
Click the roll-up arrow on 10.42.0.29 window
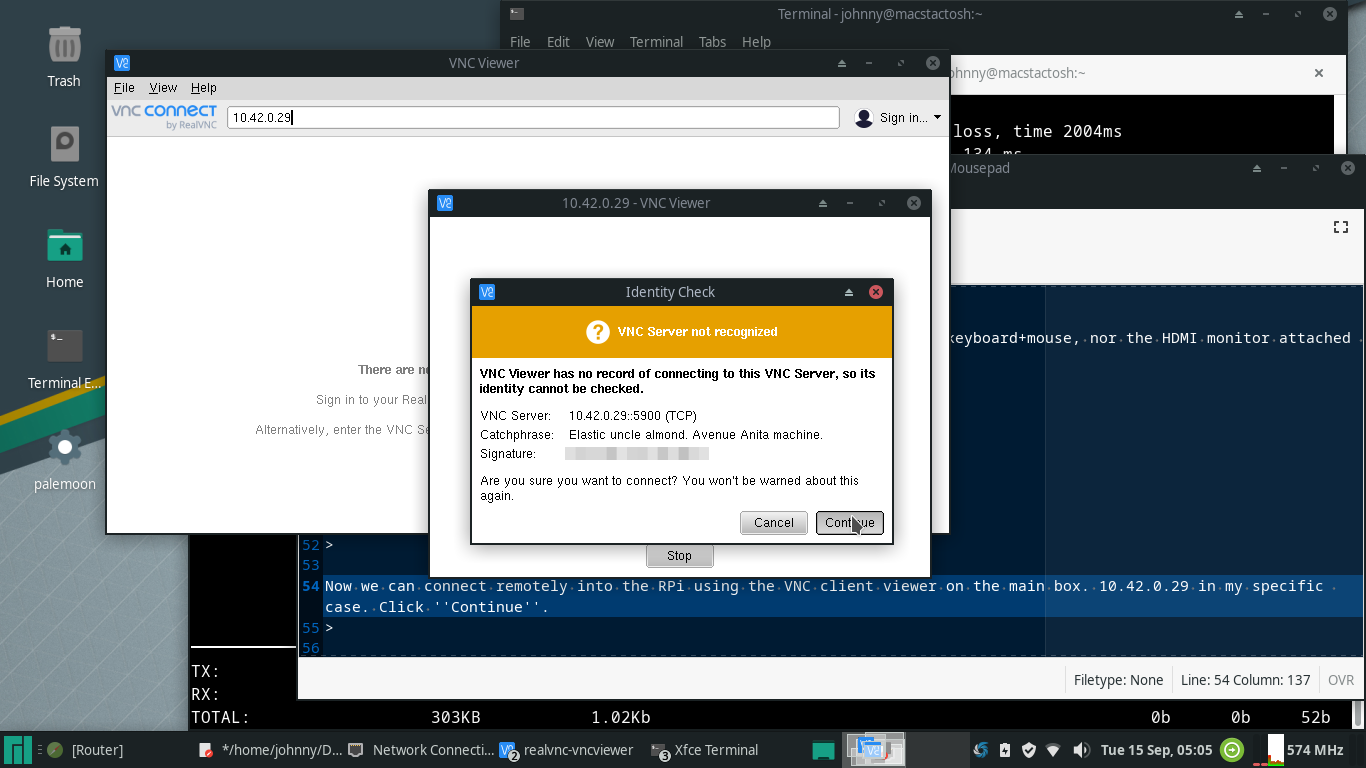(823, 203)
